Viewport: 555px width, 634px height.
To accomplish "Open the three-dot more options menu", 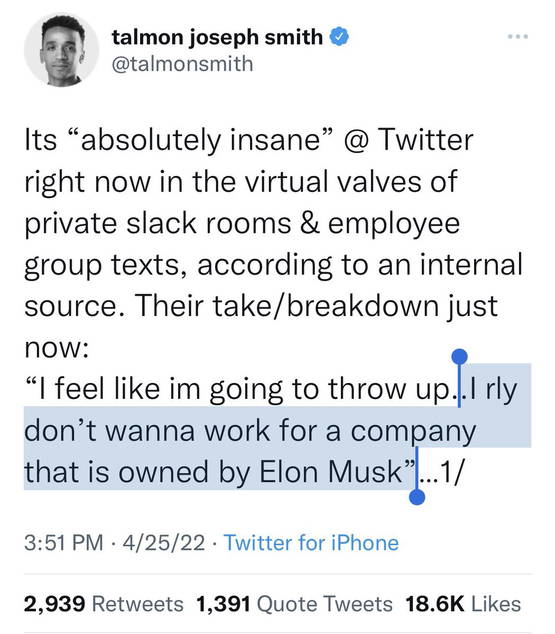I will click(x=518, y=37).
